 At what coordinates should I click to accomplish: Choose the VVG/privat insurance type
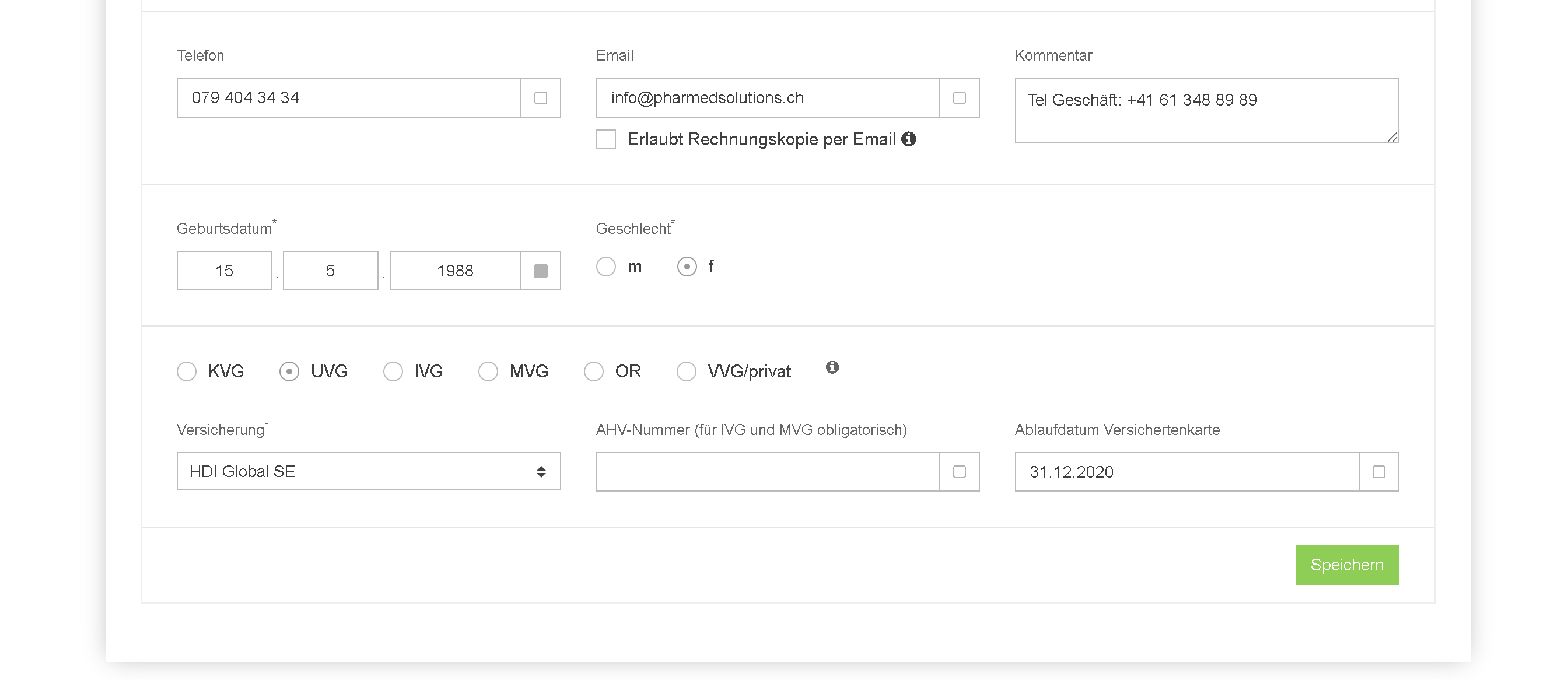(x=687, y=371)
